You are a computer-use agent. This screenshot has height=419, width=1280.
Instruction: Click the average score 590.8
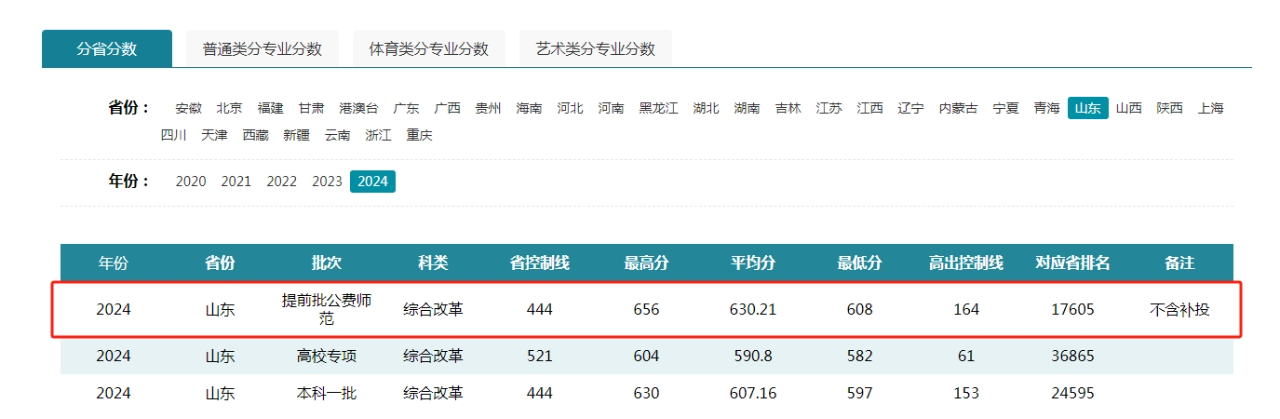click(x=753, y=356)
